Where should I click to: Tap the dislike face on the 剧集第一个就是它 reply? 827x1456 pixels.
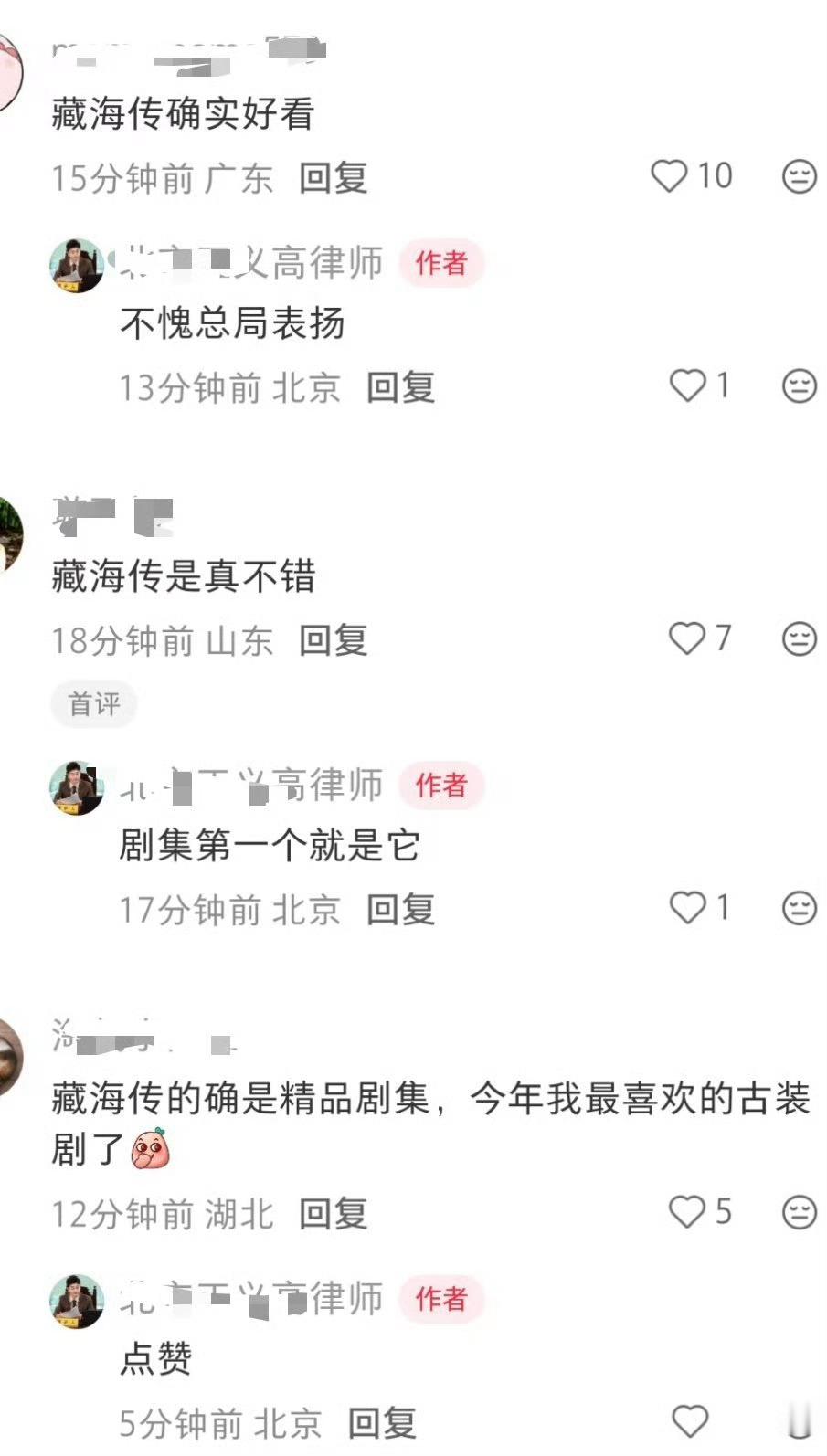tap(800, 908)
